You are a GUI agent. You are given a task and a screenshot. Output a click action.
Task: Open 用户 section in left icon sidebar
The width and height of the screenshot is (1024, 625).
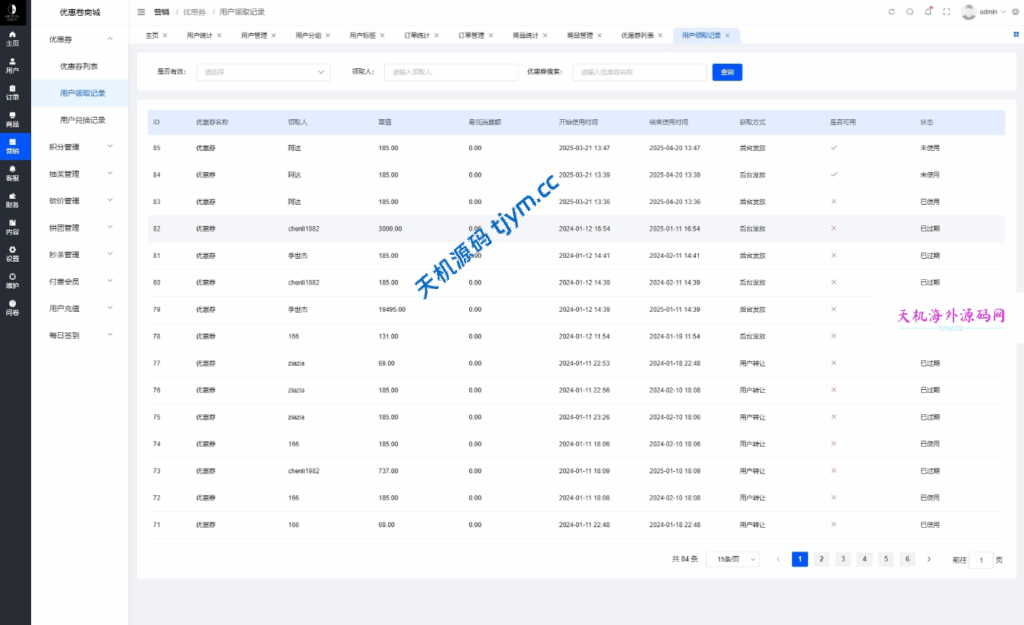pyautogui.click(x=12, y=66)
